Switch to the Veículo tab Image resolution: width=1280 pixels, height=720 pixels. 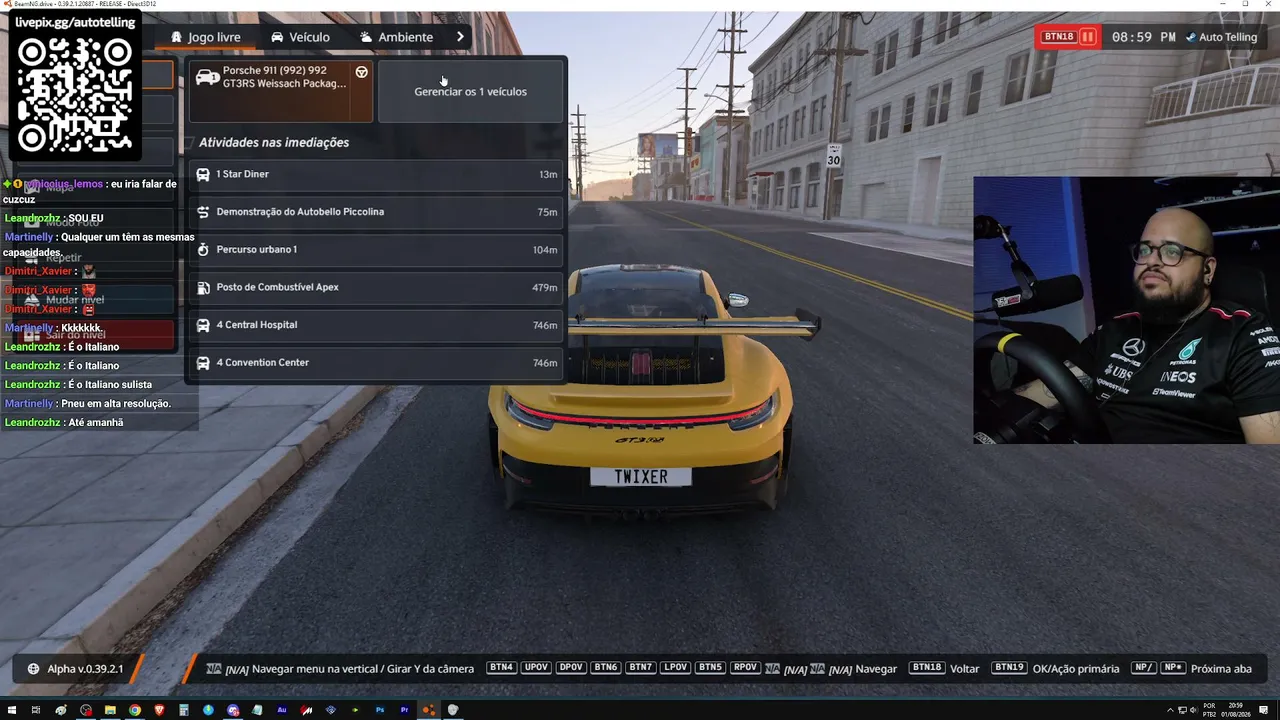299,37
